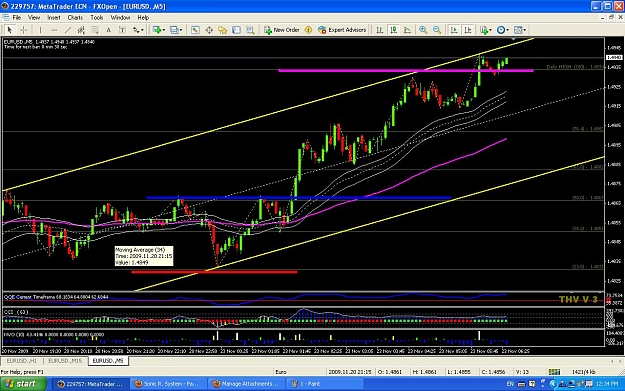Open the profiles dropdown
625x391 pixels.
click(176, 30)
